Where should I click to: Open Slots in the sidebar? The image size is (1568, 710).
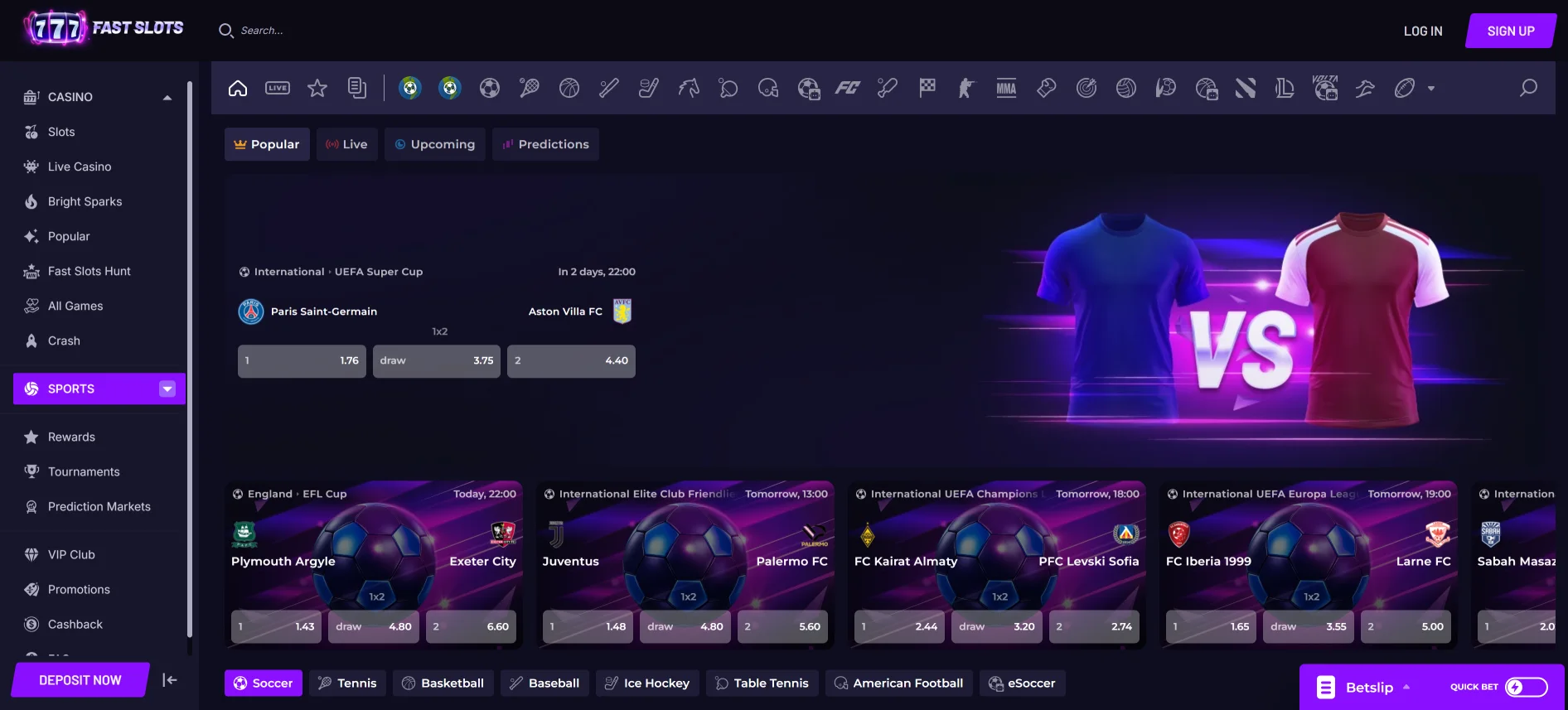pyautogui.click(x=61, y=132)
